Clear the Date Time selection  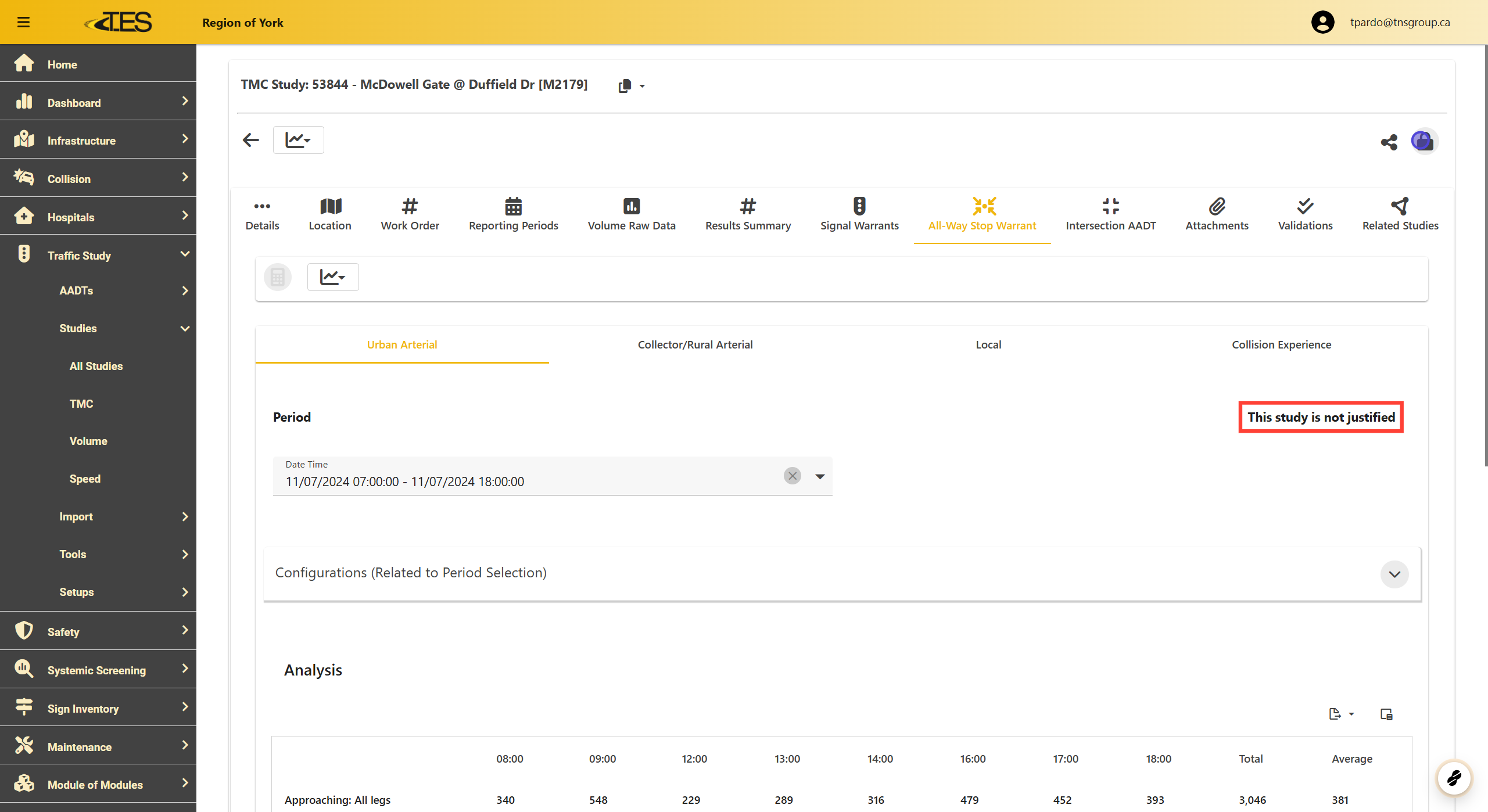[792, 476]
